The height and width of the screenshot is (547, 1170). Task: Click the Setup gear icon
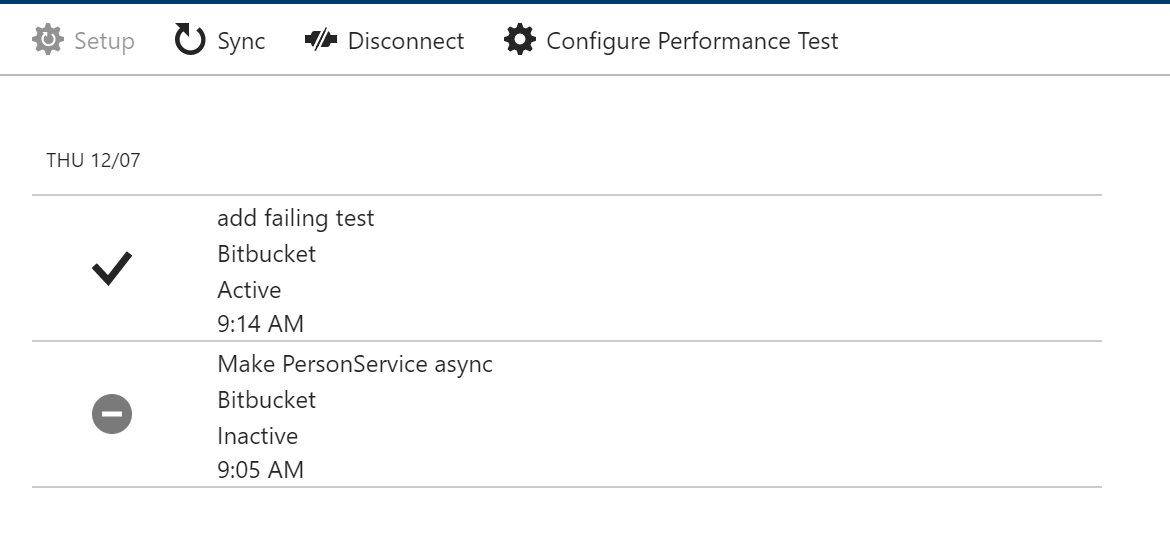pyautogui.click(x=48, y=40)
